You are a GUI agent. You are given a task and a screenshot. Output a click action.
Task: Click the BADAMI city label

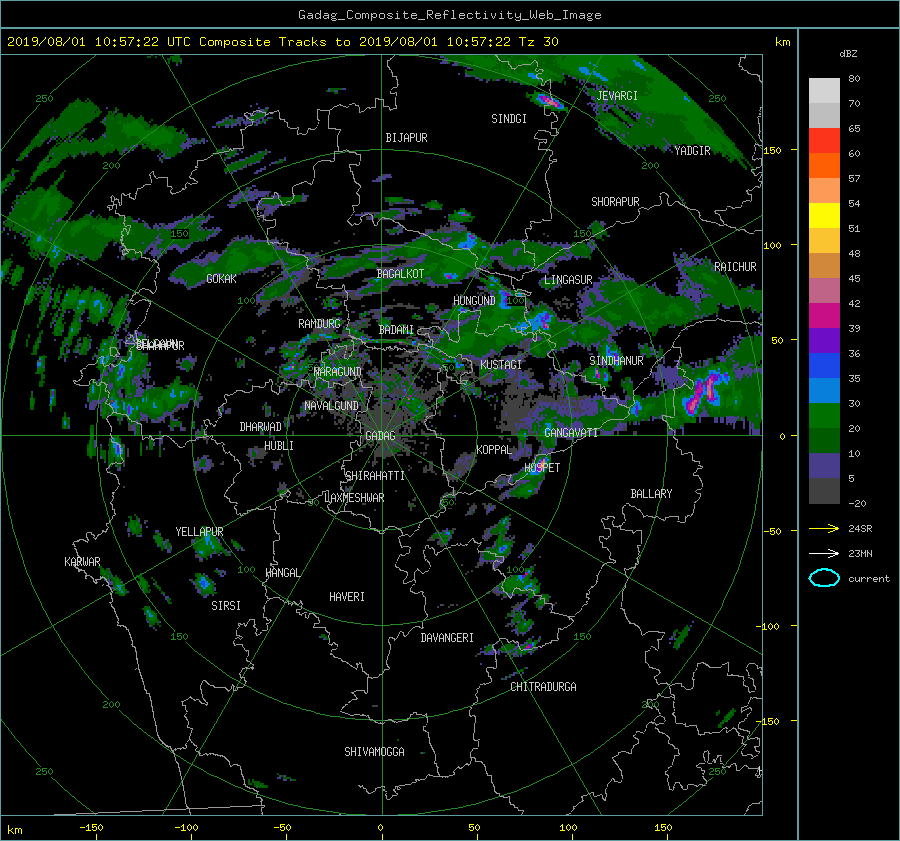(396, 330)
